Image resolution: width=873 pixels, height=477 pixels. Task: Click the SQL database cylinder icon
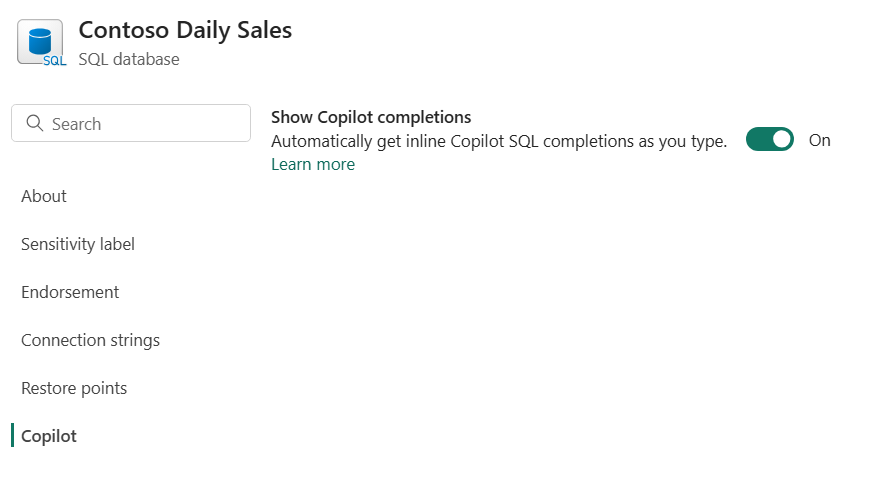[39, 40]
